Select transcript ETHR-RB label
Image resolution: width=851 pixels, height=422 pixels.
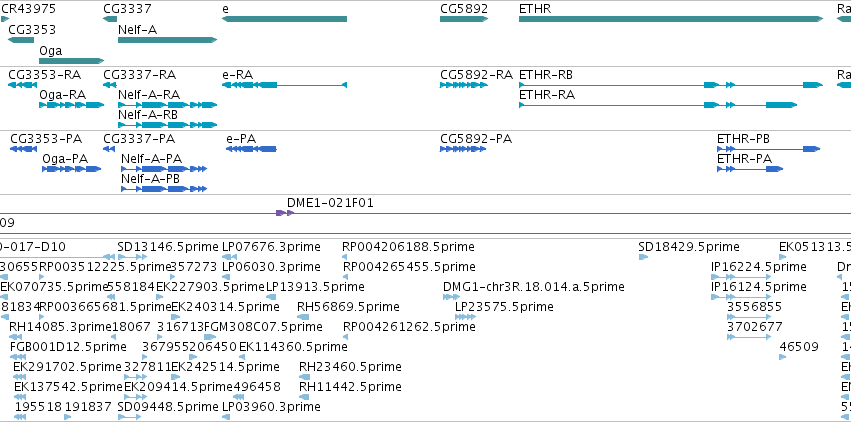(x=546, y=75)
